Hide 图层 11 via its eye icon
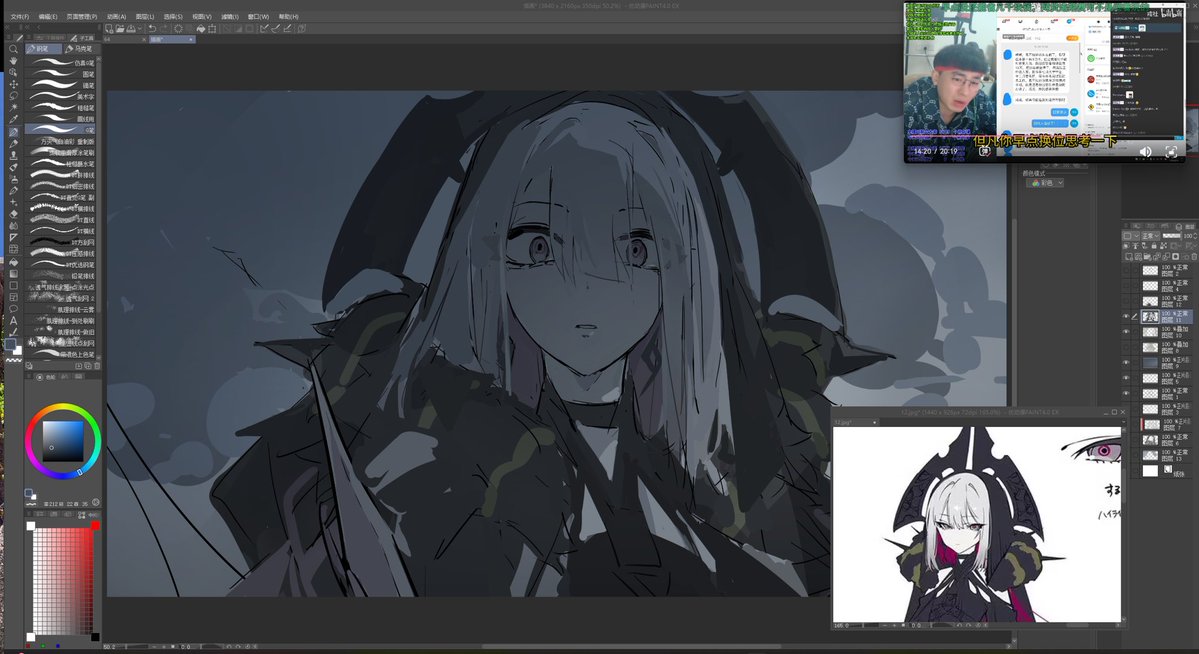The width and height of the screenshot is (1199, 654). 1126,316
